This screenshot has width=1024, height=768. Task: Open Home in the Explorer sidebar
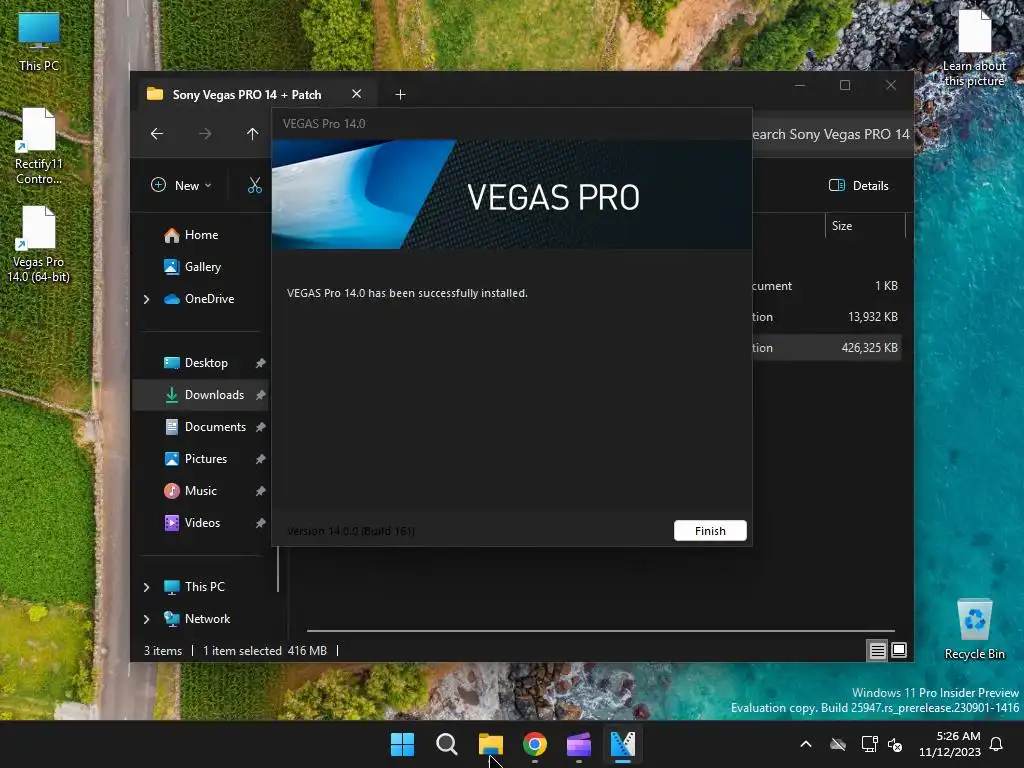point(200,234)
